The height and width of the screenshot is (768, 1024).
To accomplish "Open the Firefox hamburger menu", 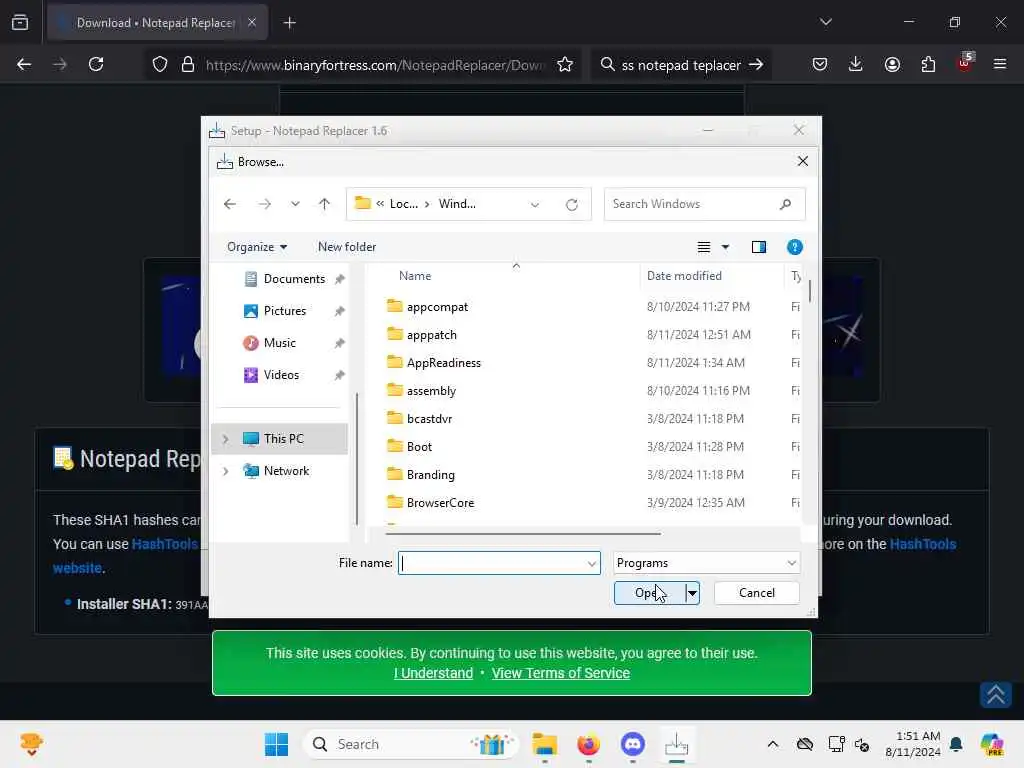I will [x=1000, y=64].
